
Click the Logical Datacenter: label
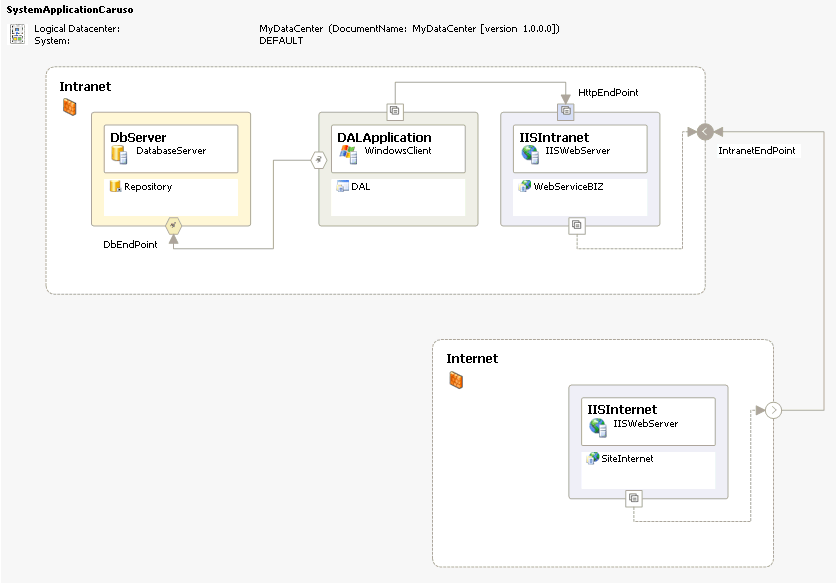pyautogui.click(x=77, y=29)
